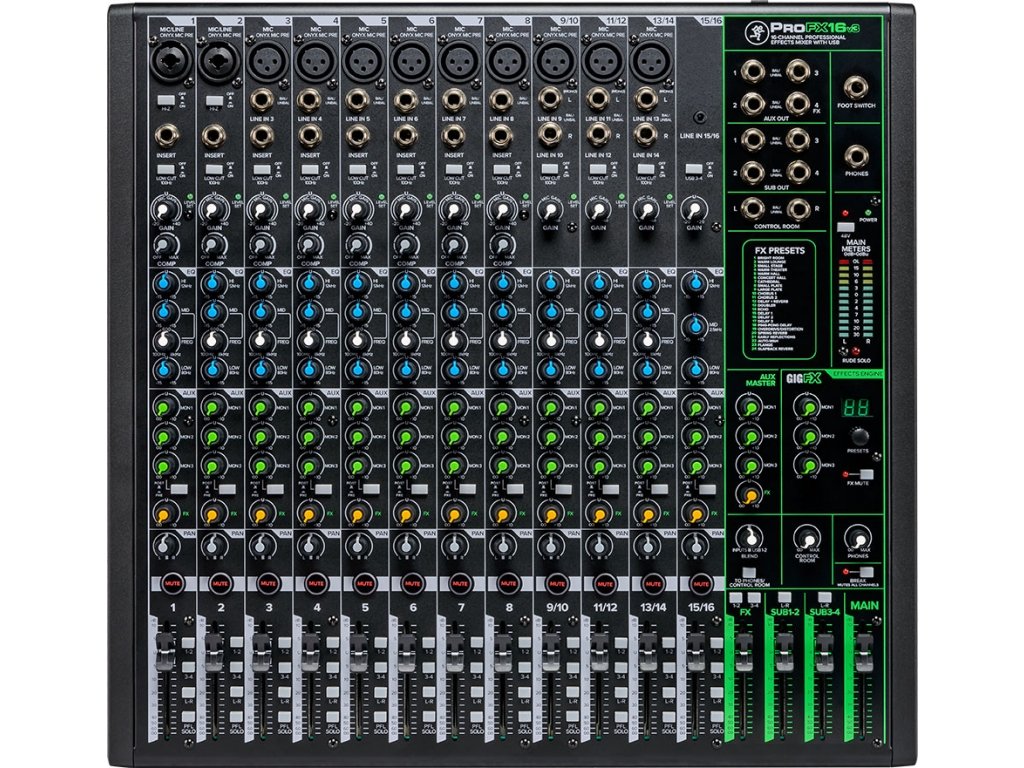Screen dimensions: 1024x768
Task: Click the Aux Out 4 FX jack
Action: [x=798, y=101]
